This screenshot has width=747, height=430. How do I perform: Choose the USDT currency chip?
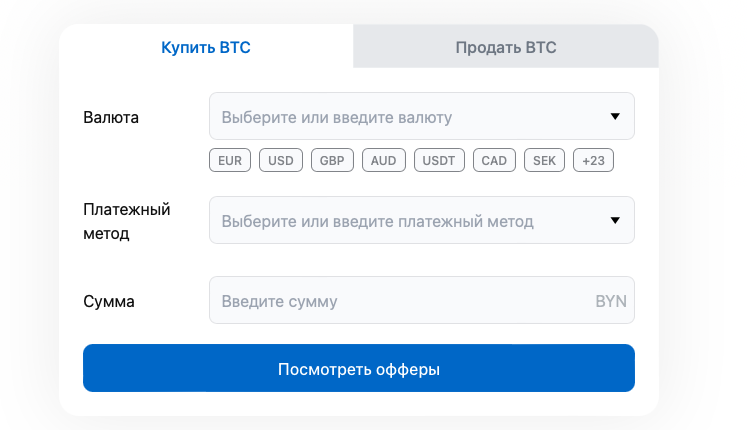coord(438,160)
